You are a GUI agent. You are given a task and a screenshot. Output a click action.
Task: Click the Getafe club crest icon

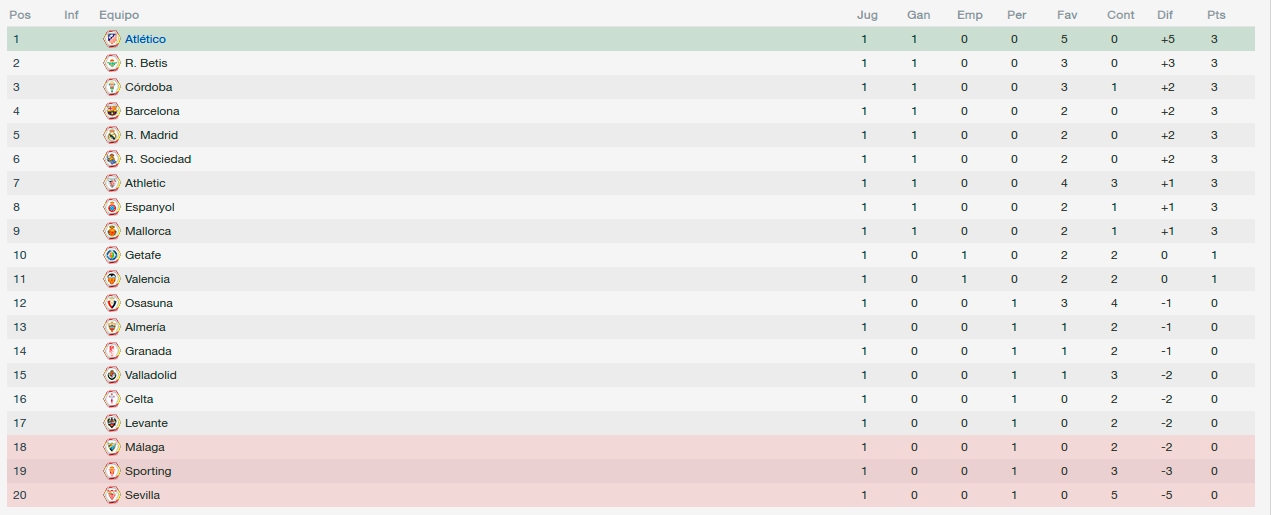pos(111,255)
